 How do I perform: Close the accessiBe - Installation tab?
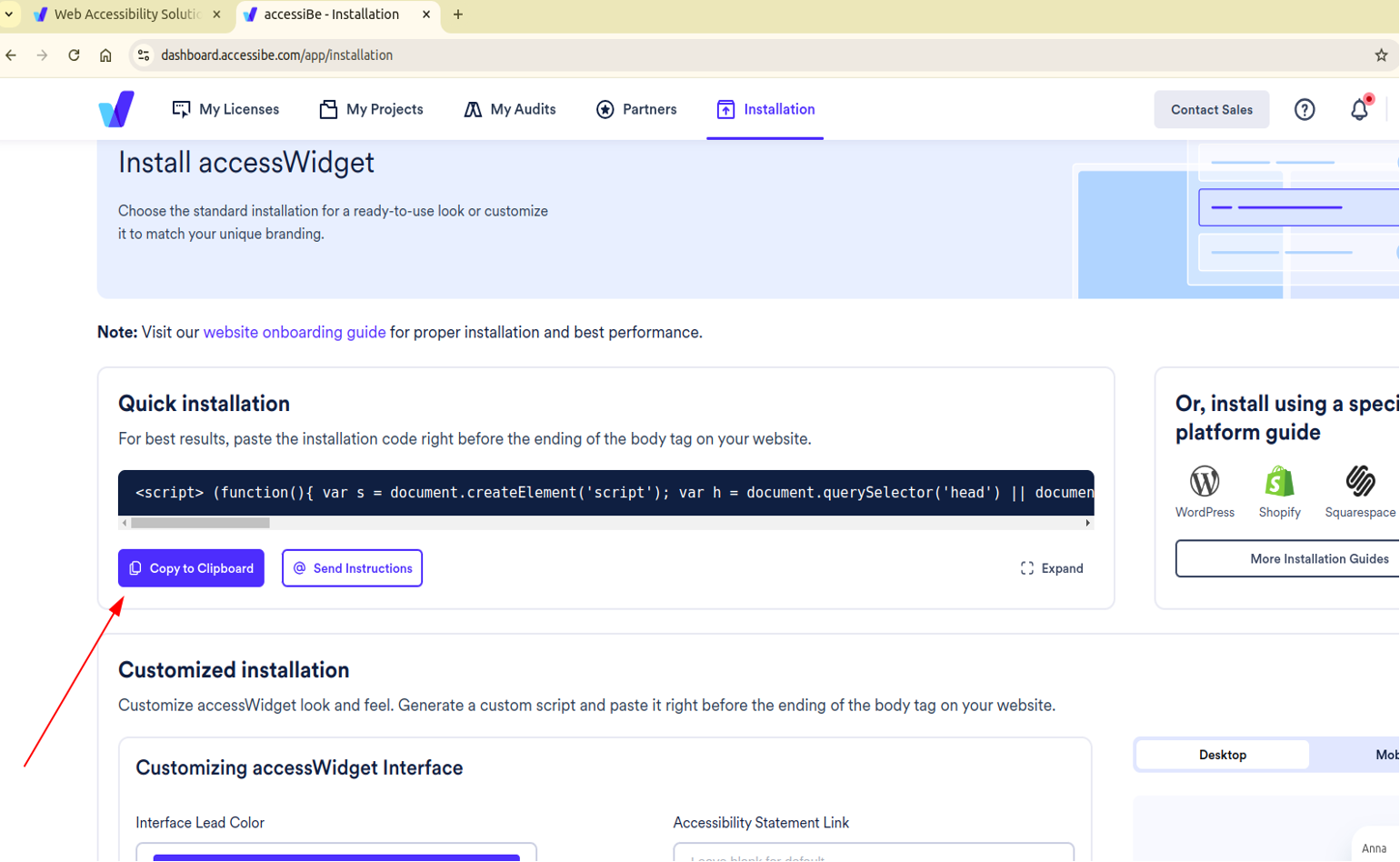[426, 15]
